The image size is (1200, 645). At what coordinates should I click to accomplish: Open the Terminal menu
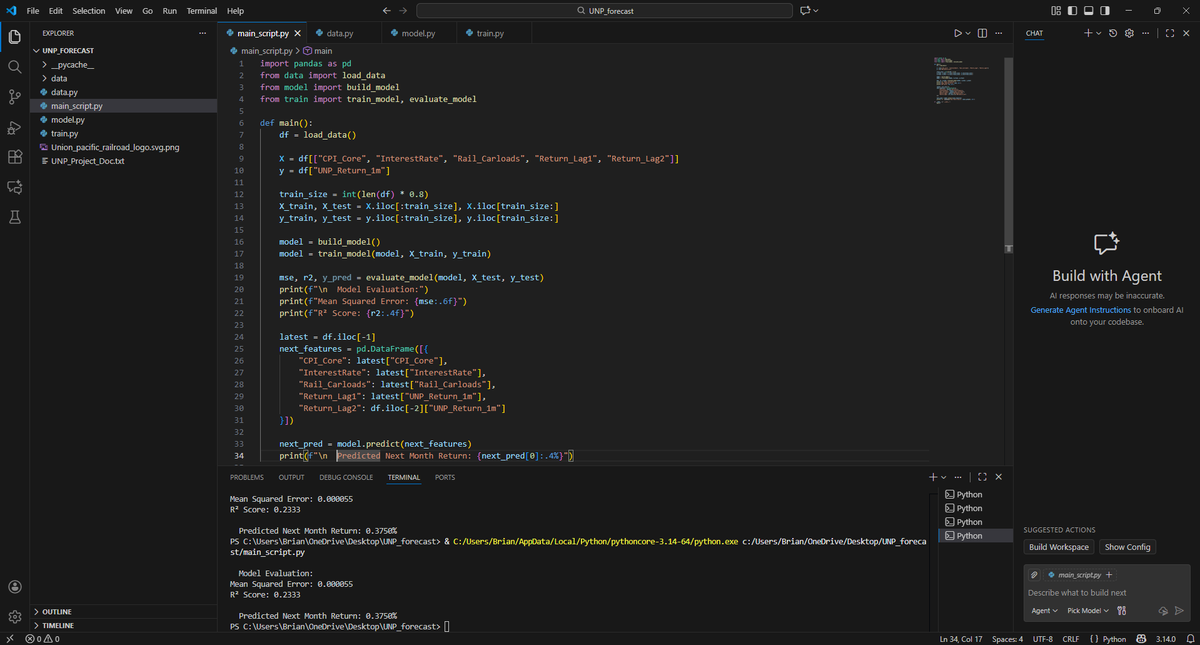202,10
